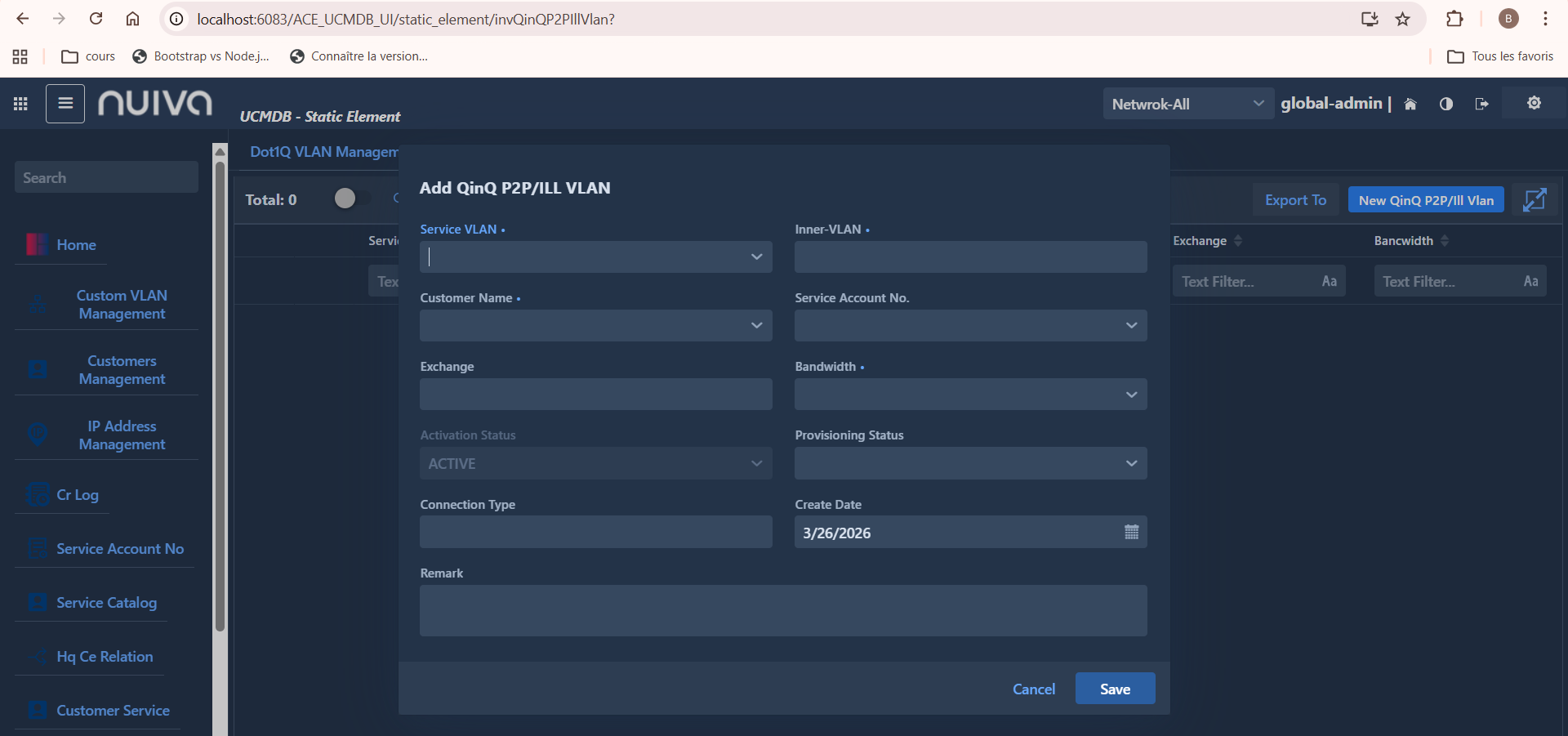Click the logout icon in header
Image resolution: width=1568 pixels, height=736 pixels.
1482,104
